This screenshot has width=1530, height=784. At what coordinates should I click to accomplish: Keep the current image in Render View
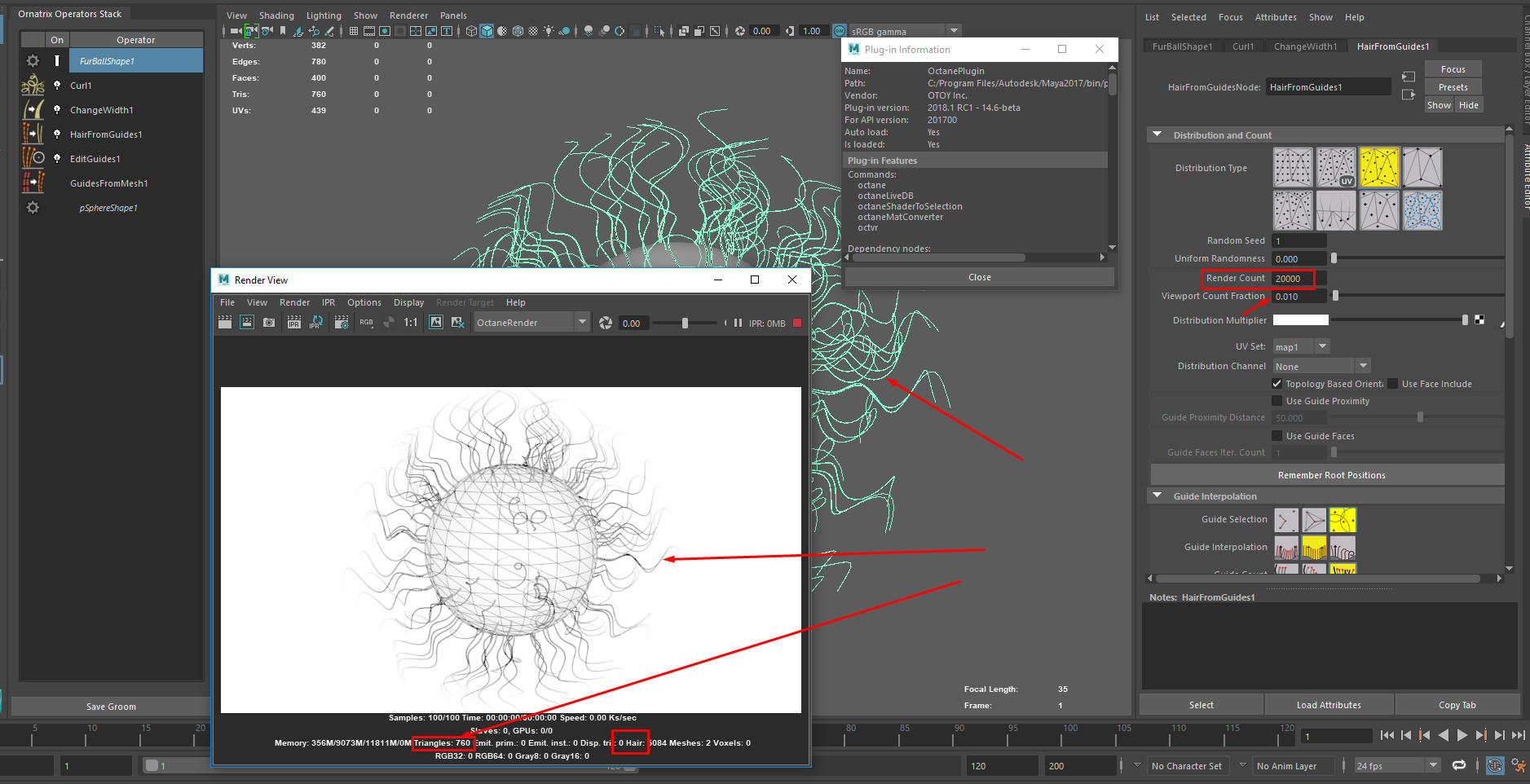tap(436, 323)
